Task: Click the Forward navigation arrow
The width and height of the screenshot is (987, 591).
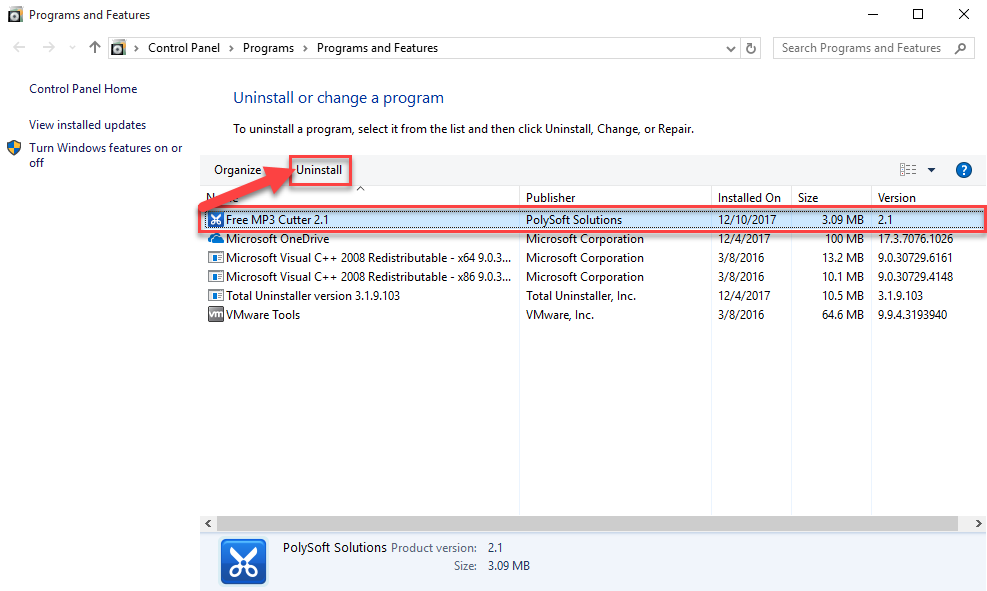Action: [48, 47]
